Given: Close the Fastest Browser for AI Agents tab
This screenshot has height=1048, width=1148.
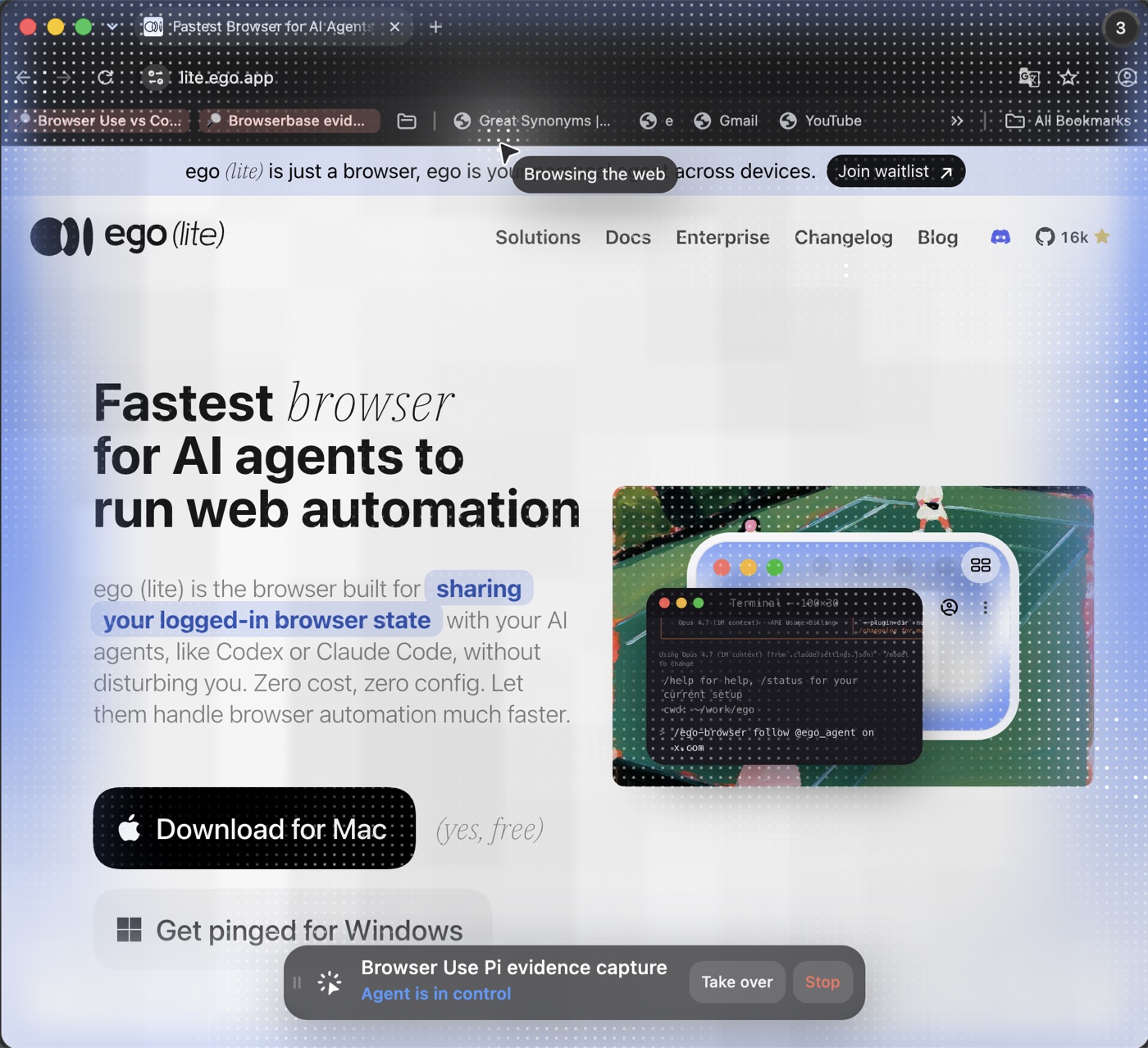Looking at the screenshot, I should coord(394,27).
